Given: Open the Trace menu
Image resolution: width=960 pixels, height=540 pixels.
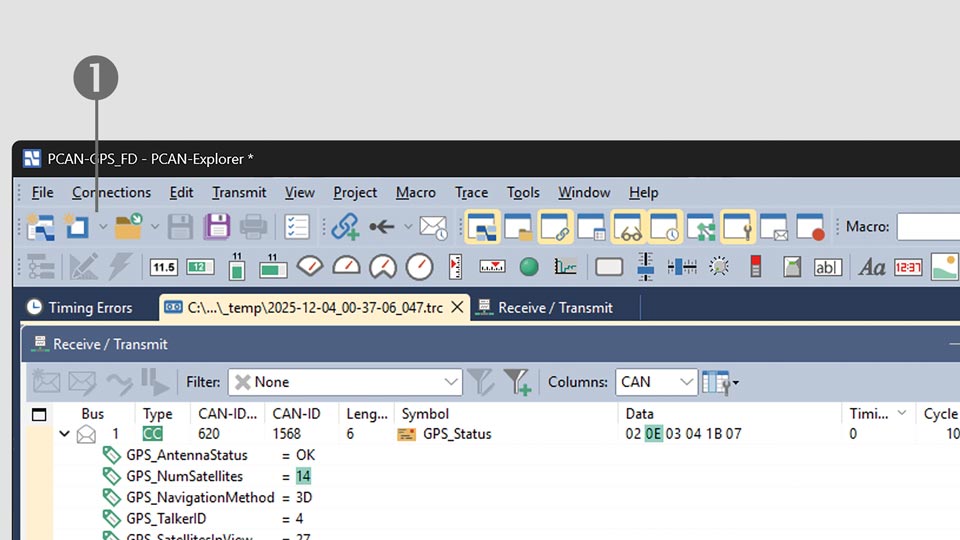Looking at the screenshot, I should pyautogui.click(x=471, y=193).
